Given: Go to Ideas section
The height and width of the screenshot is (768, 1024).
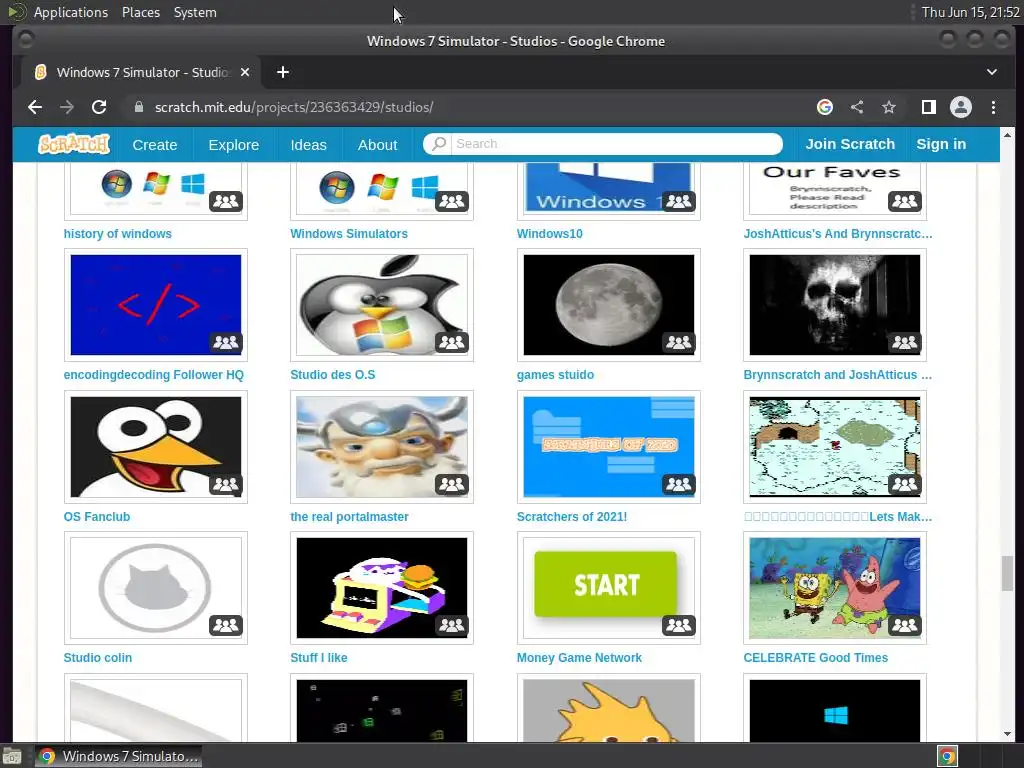Looking at the screenshot, I should (x=308, y=144).
